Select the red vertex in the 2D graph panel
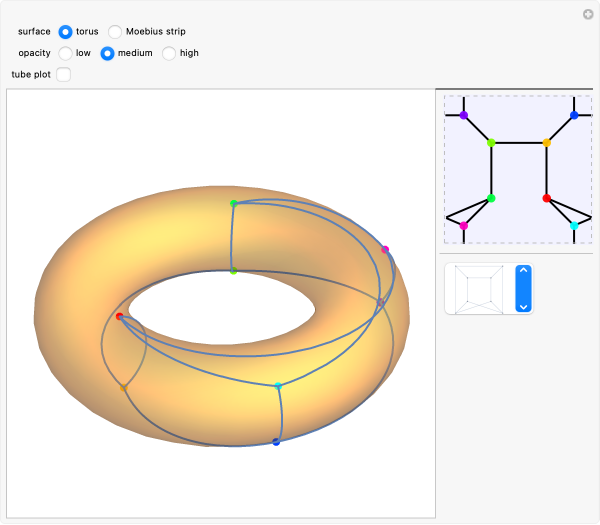600x525 pixels. point(546,198)
